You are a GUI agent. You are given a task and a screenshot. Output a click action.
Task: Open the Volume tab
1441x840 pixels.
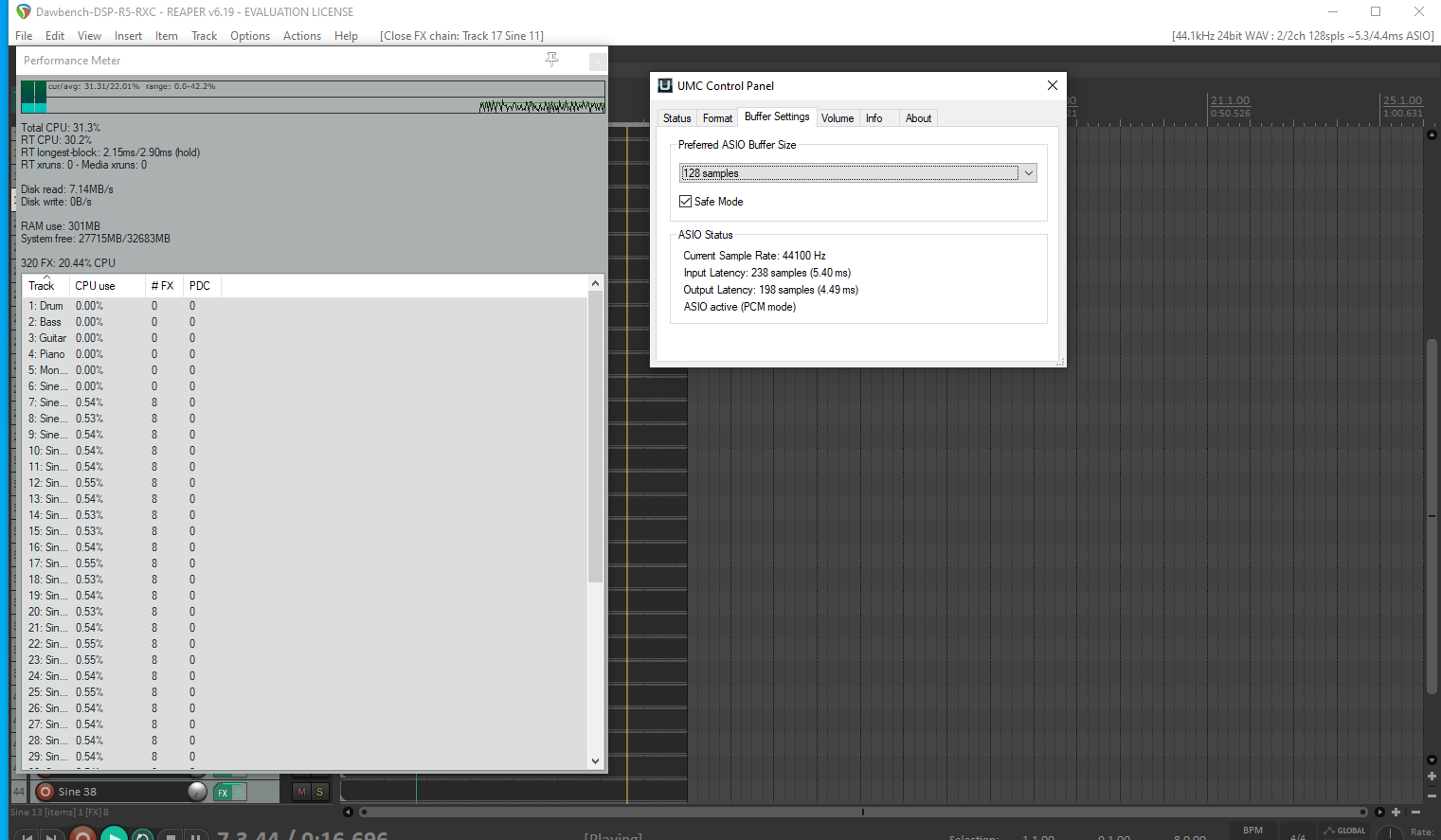tap(838, 118)
